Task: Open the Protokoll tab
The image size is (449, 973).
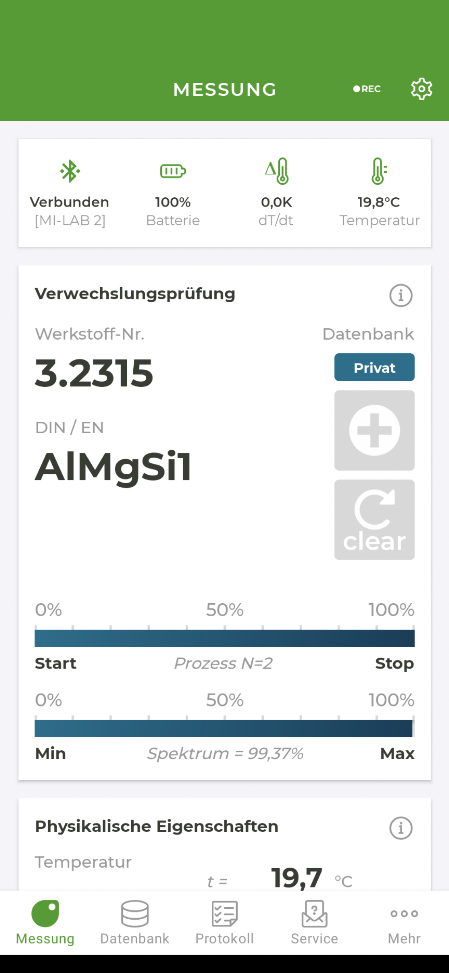Action: pos(224,923)
